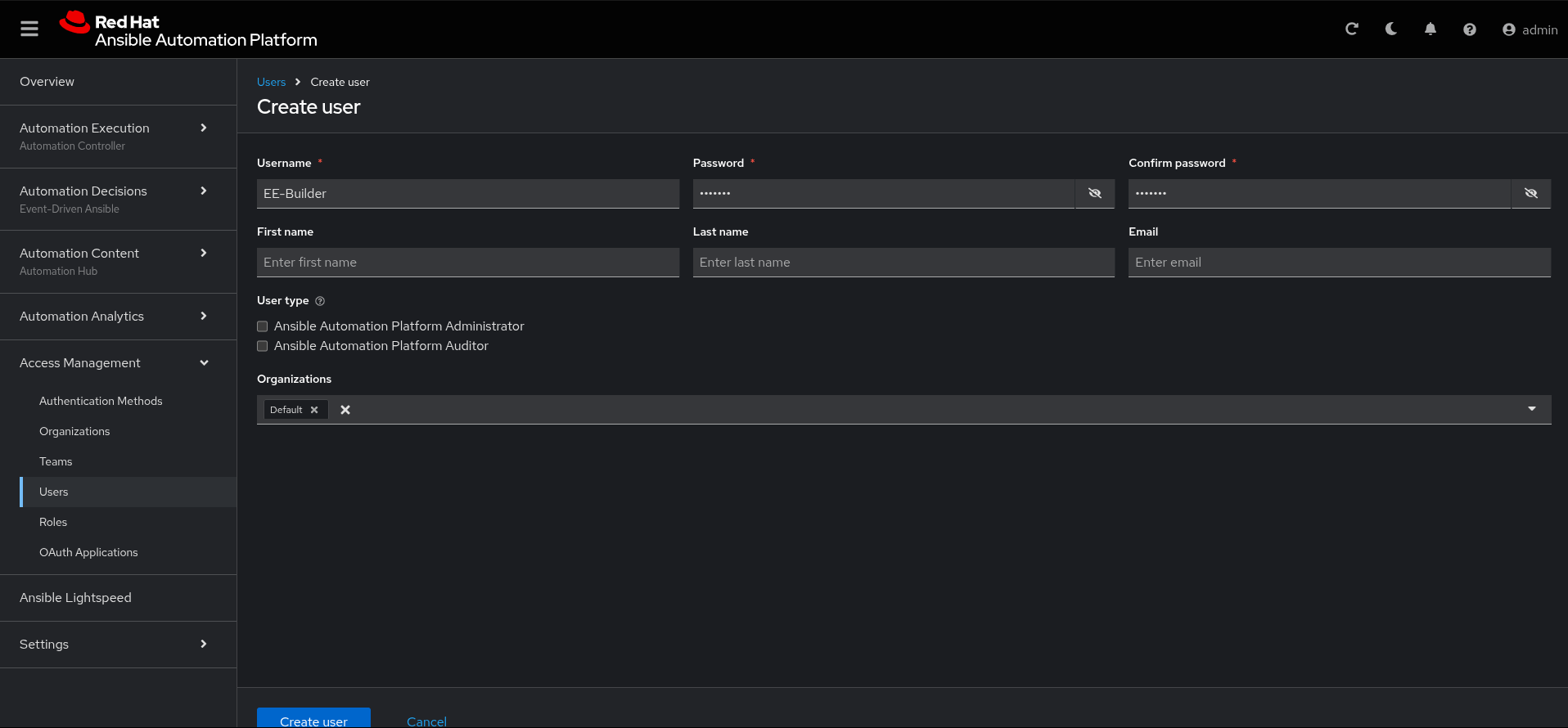Show the Password field contents
Viewport: 1568px width, 728px height.
pyautogui.click(x=1094, y=194)
